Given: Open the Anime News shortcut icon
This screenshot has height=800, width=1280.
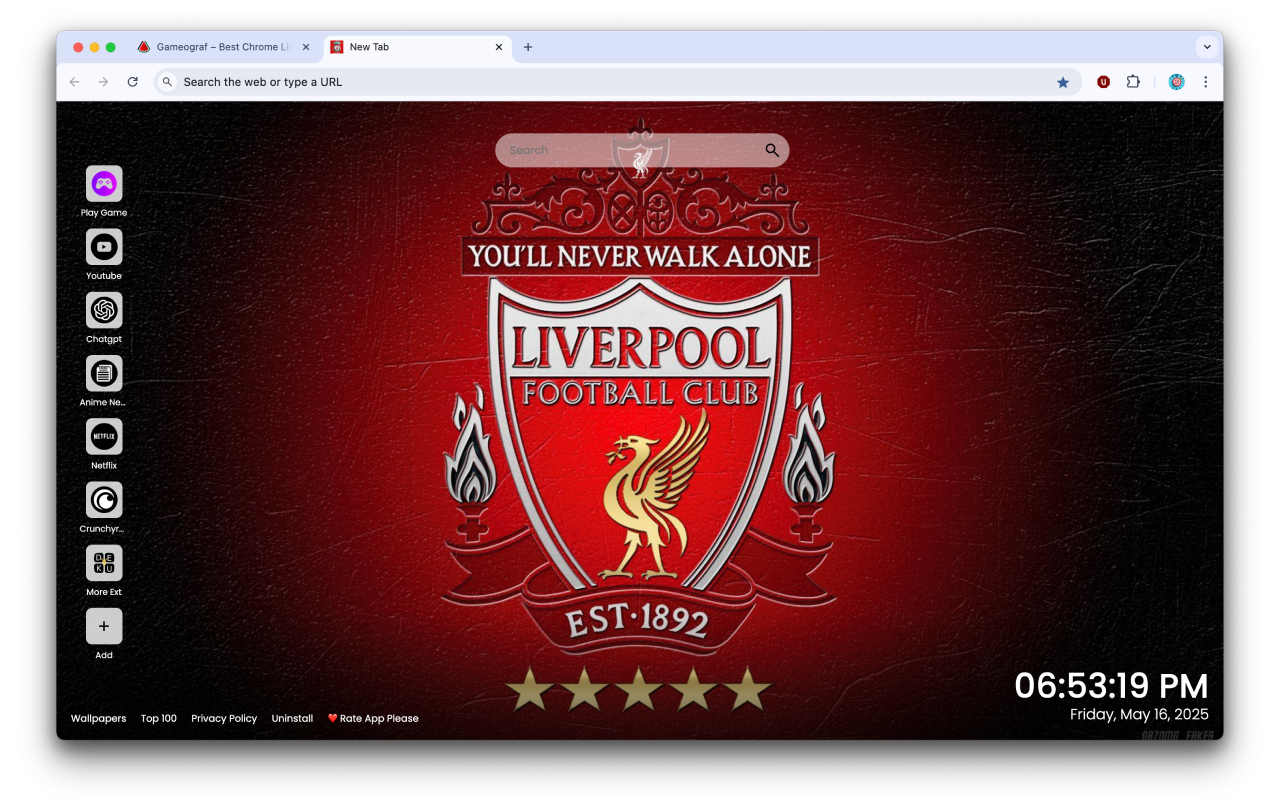Looking at the screenshot, I should (104, 373).
